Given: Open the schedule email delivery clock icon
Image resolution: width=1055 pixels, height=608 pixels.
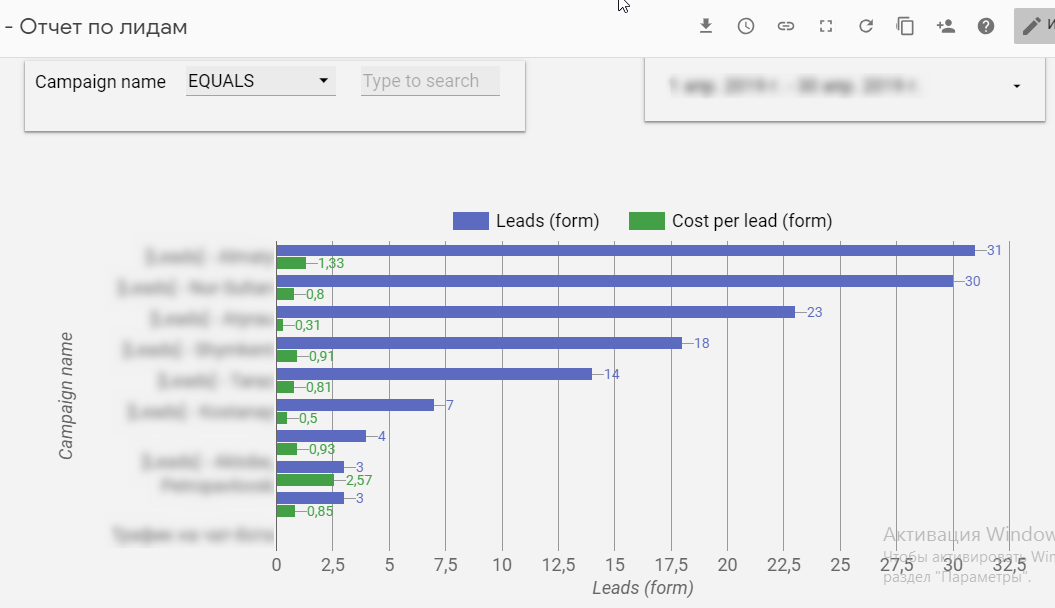Looking at the screenshot, I should pyautogui.click(x=746, y=27).
